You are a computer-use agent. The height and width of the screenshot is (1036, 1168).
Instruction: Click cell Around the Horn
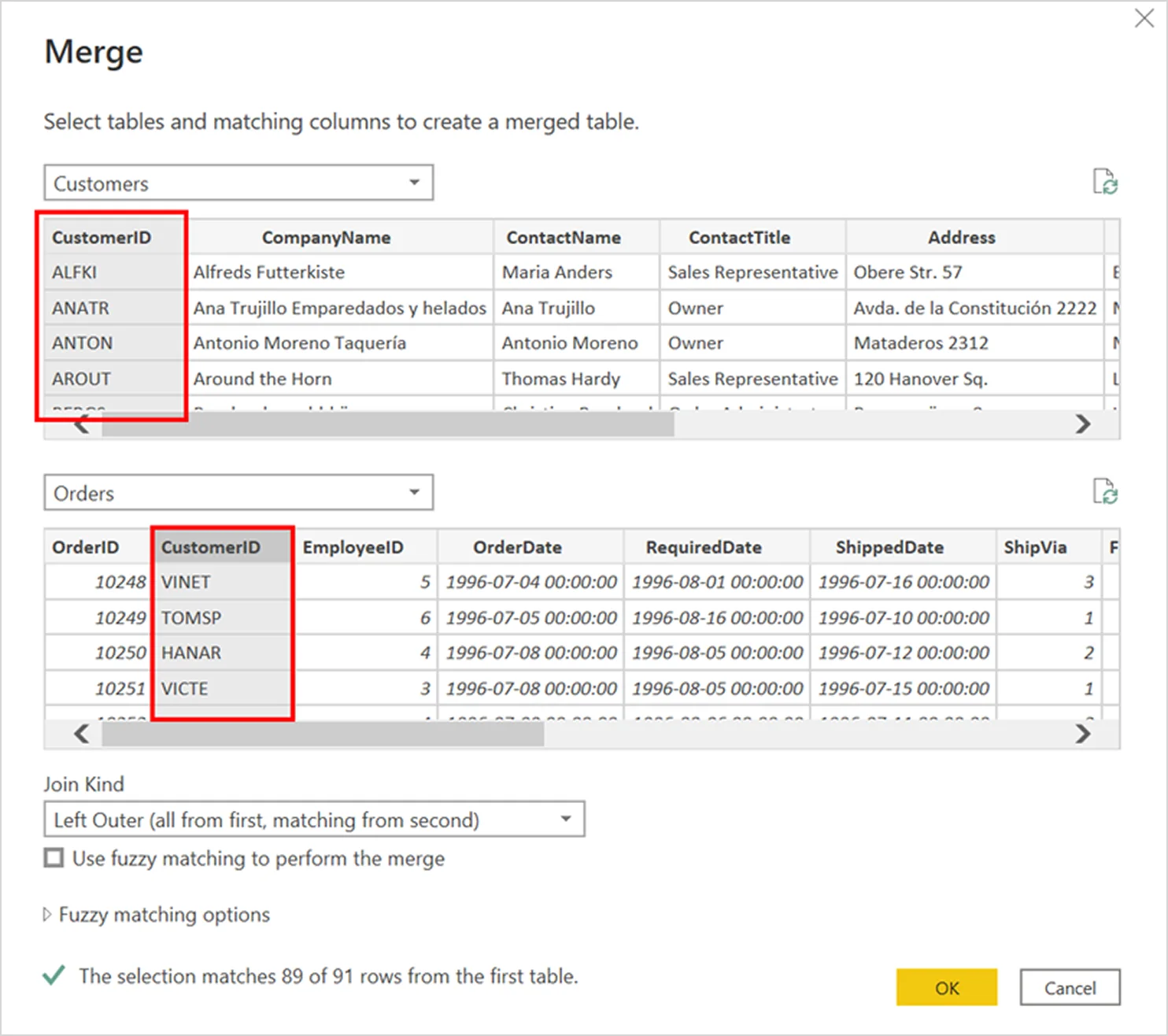(x=341, y=379)
